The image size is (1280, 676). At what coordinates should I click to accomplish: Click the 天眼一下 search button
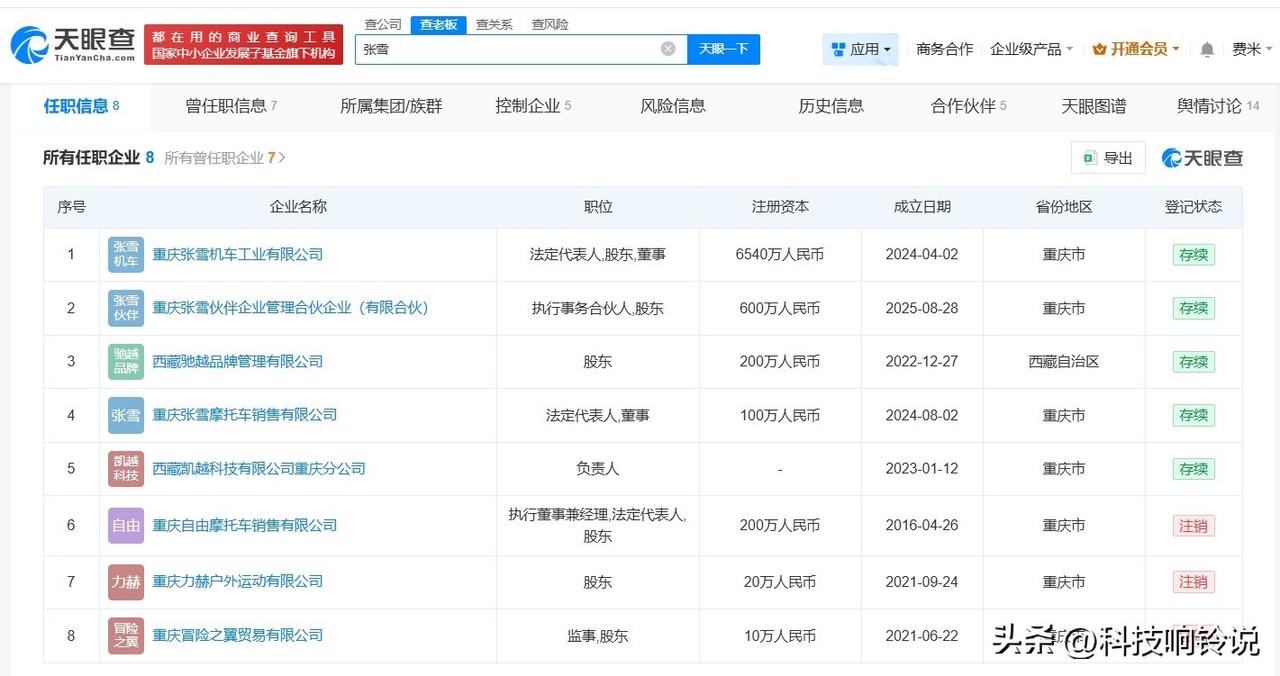click(x=722, y=48)
